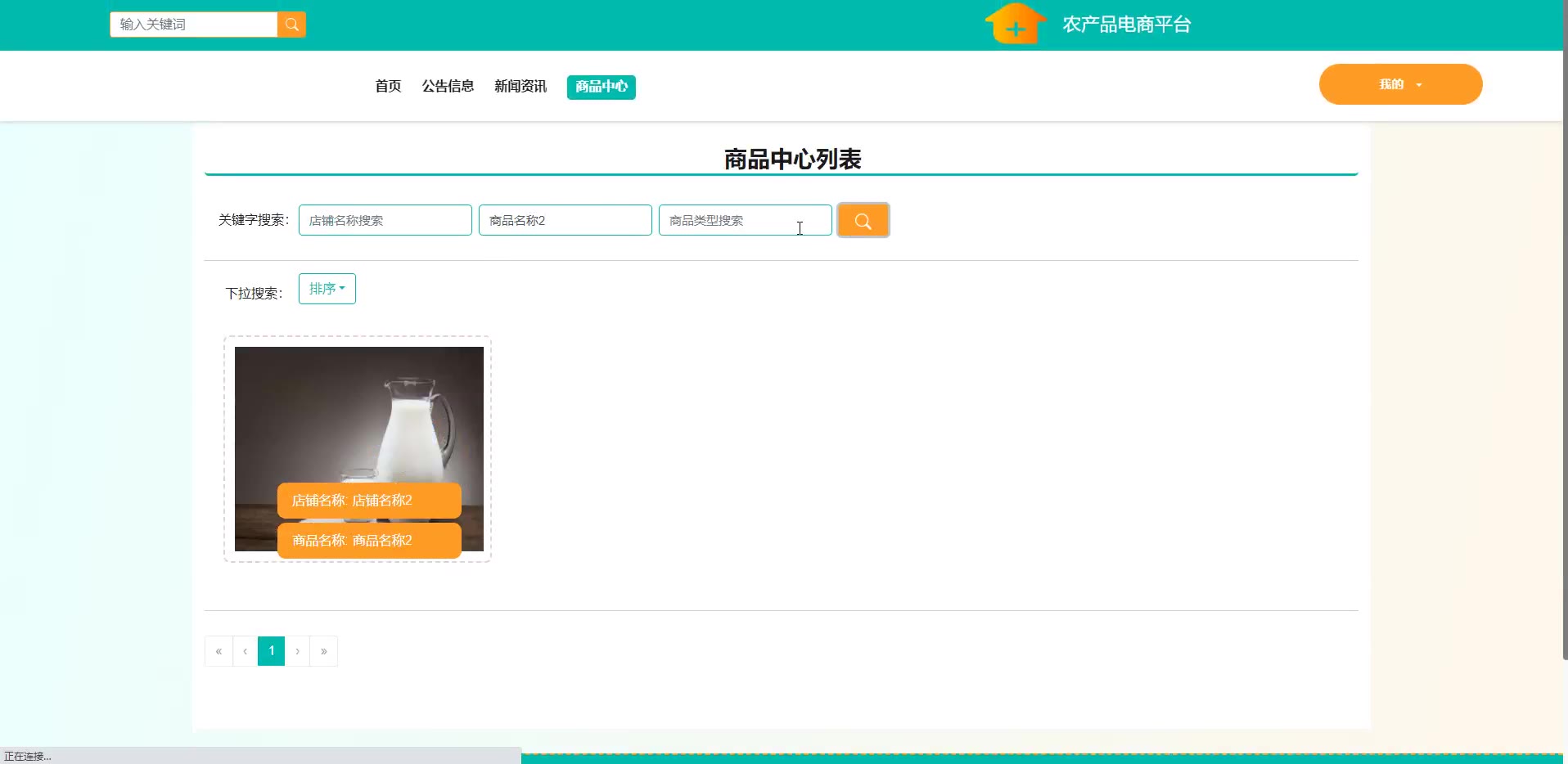Click the 商品名称2 search field
The width and height of the screenshot is (1568, 764).
tap(565, 220)
